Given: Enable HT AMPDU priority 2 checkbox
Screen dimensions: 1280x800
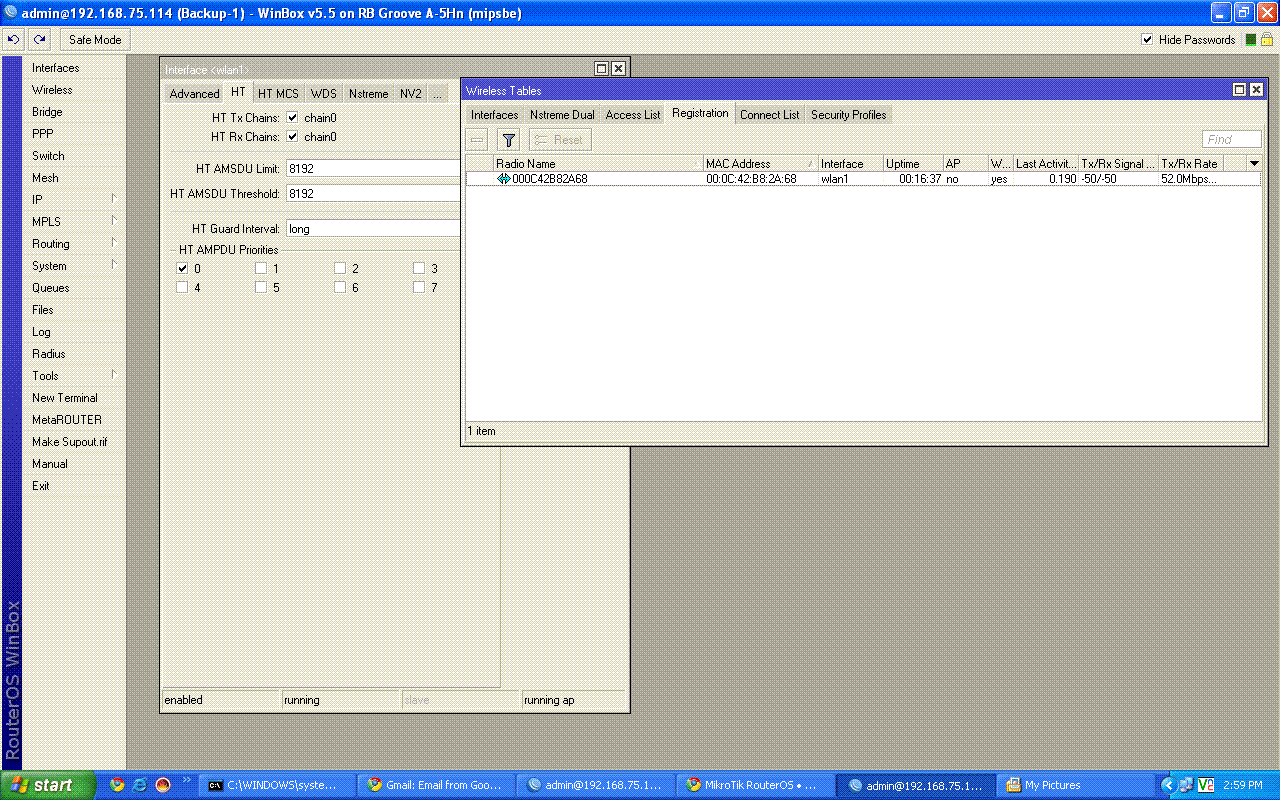Looking at the screenshot, I should pos(340,268).
